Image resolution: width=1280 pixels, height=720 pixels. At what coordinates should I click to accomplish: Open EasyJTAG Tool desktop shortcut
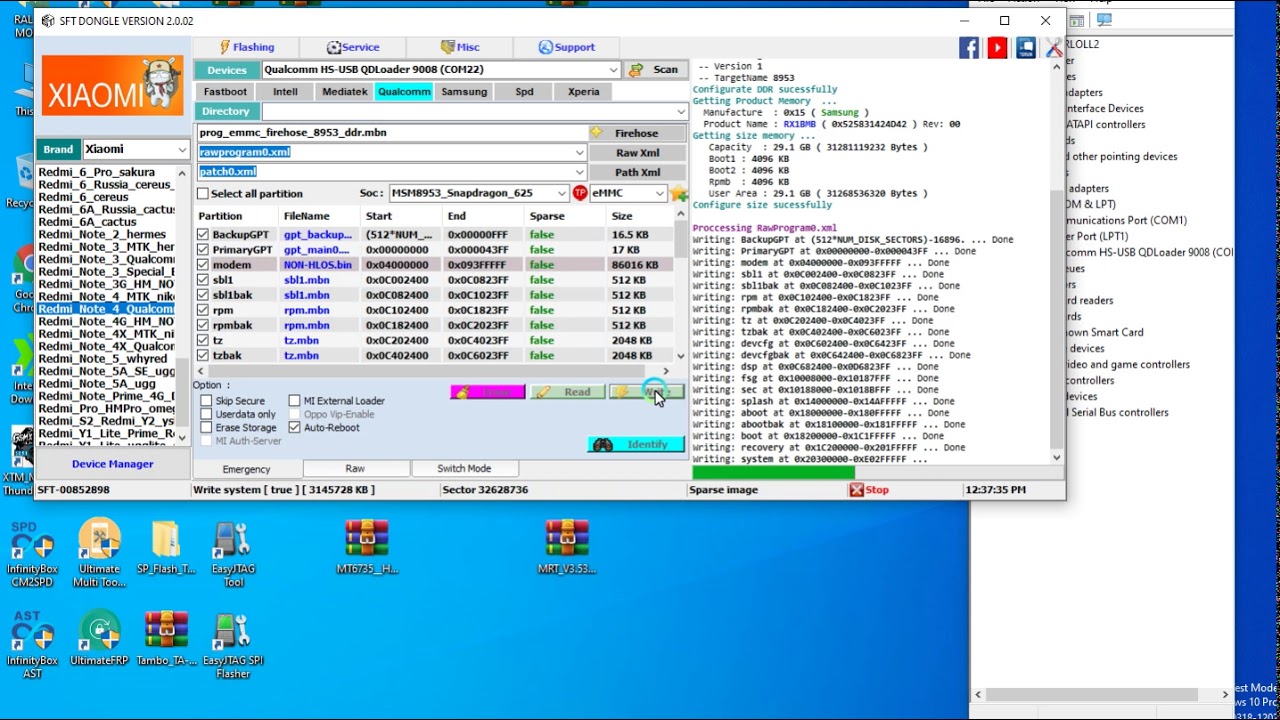point(233,554)
